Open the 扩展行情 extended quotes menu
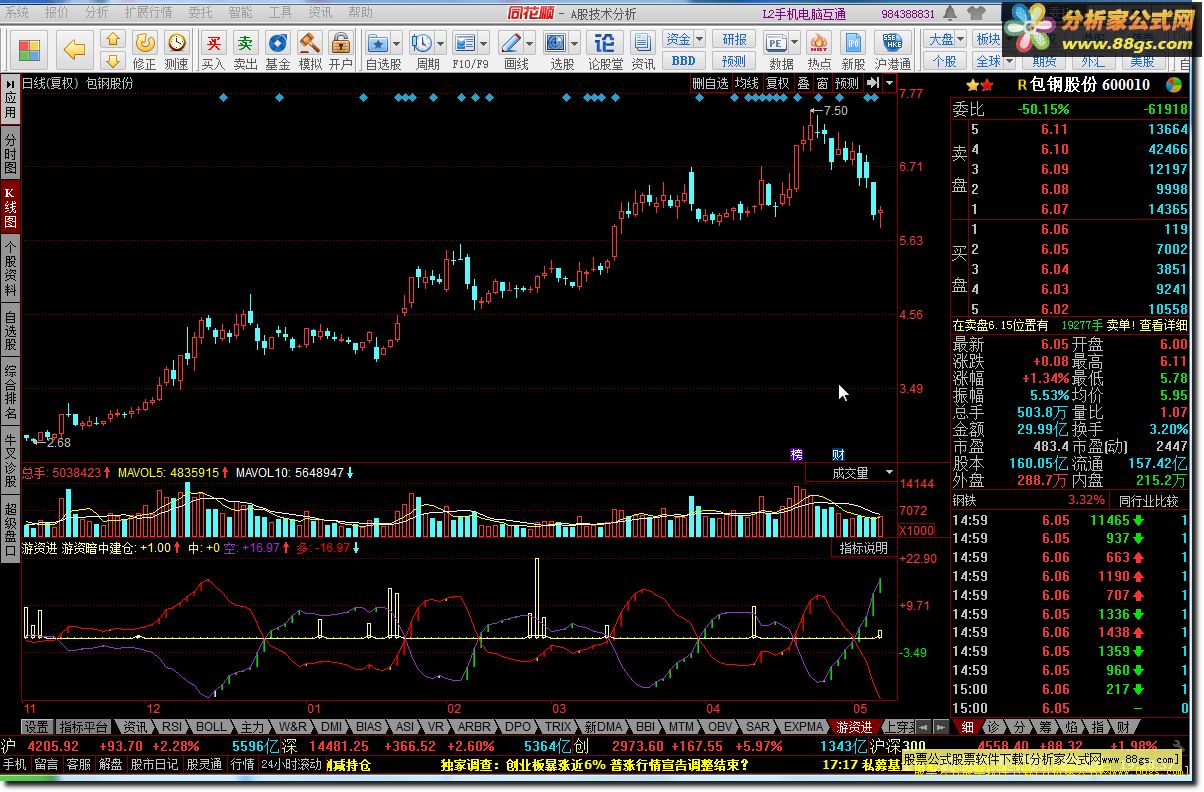The height and width of the screenshot is (792, 1204). (148, 13)
